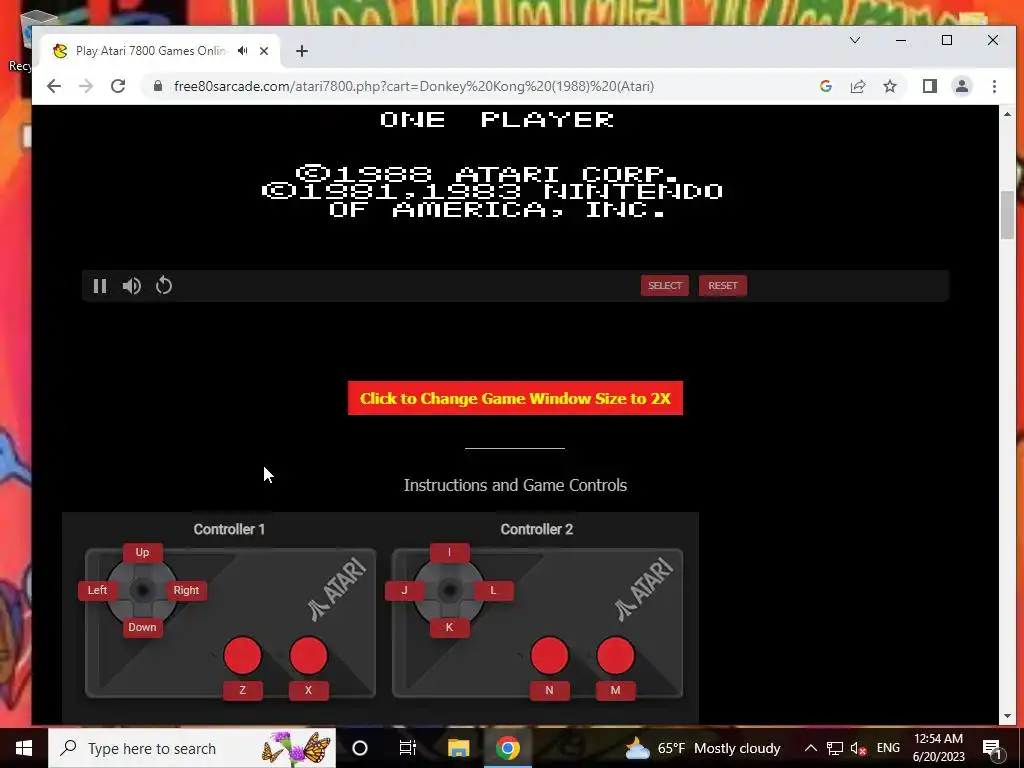Screen dimensions: 1024x768
Task: Click the scrollbar up arrow
Action: 1008,113
